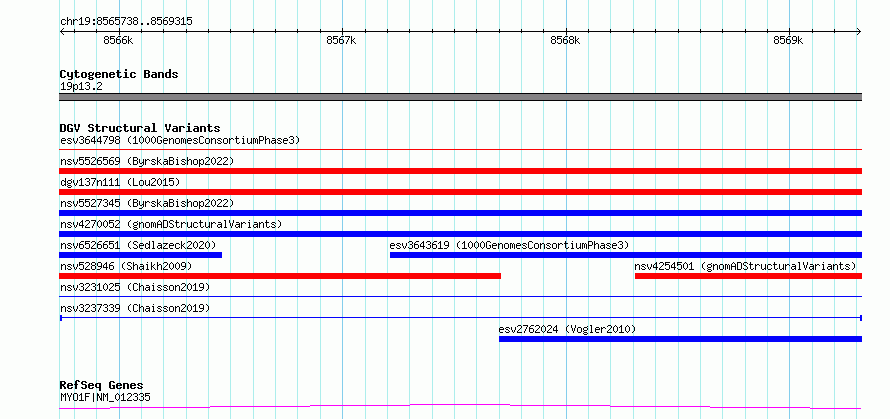This screenshot has width=890, height=419.
Task: Open the nsv5527345 (ByrskaBishop2022) label
Action: [147, 203]
